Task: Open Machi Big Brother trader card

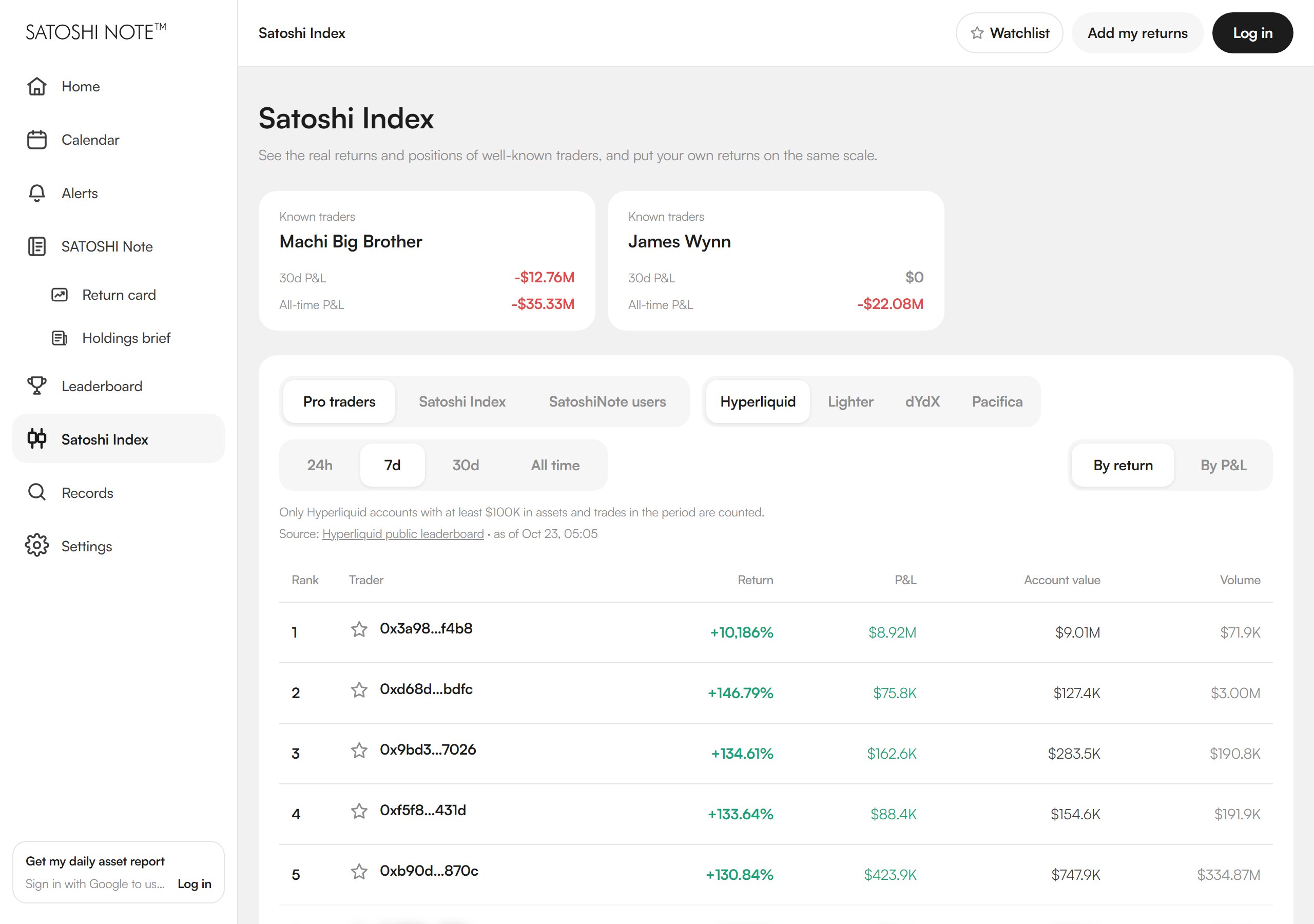Action: (427, 260)
